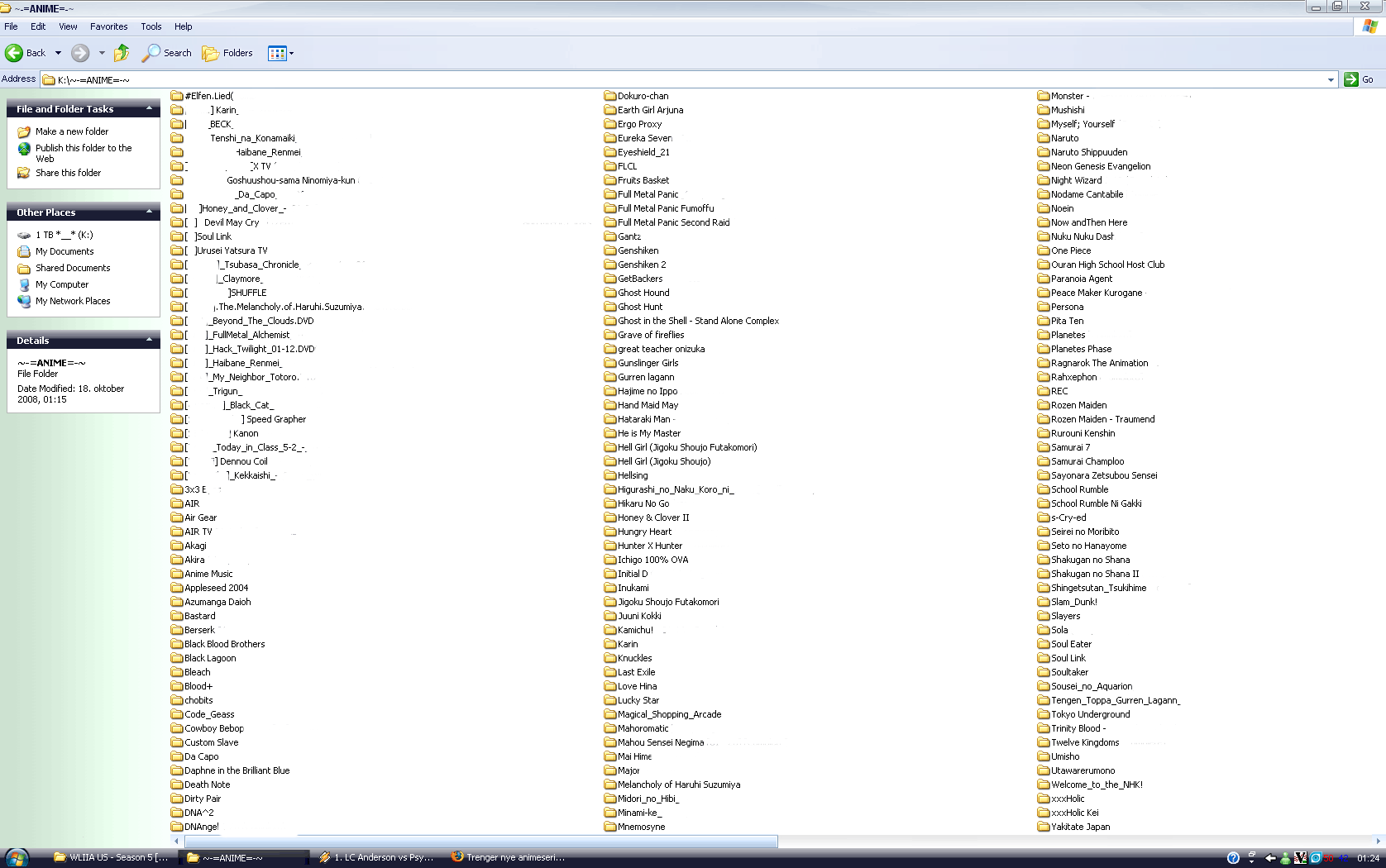Select Ouran High School Host Club name

(1108, 265)
